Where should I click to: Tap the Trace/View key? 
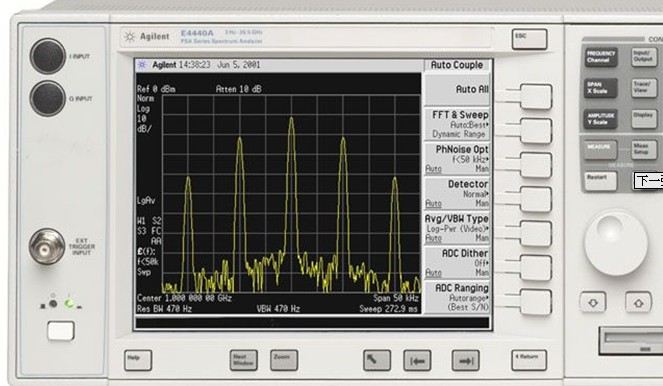click(644, 88)
